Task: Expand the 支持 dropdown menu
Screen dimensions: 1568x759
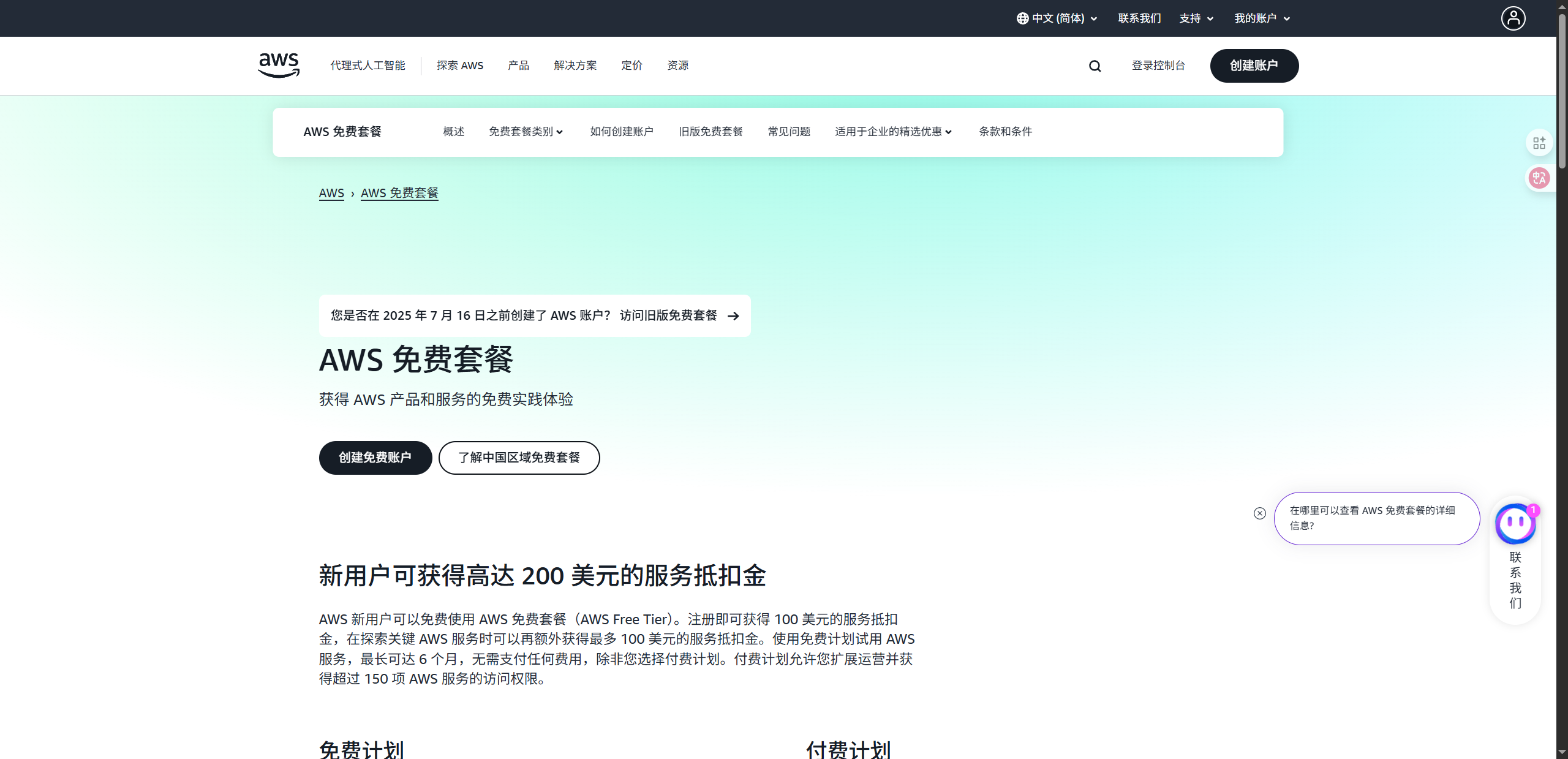Action: [1196, 18]
